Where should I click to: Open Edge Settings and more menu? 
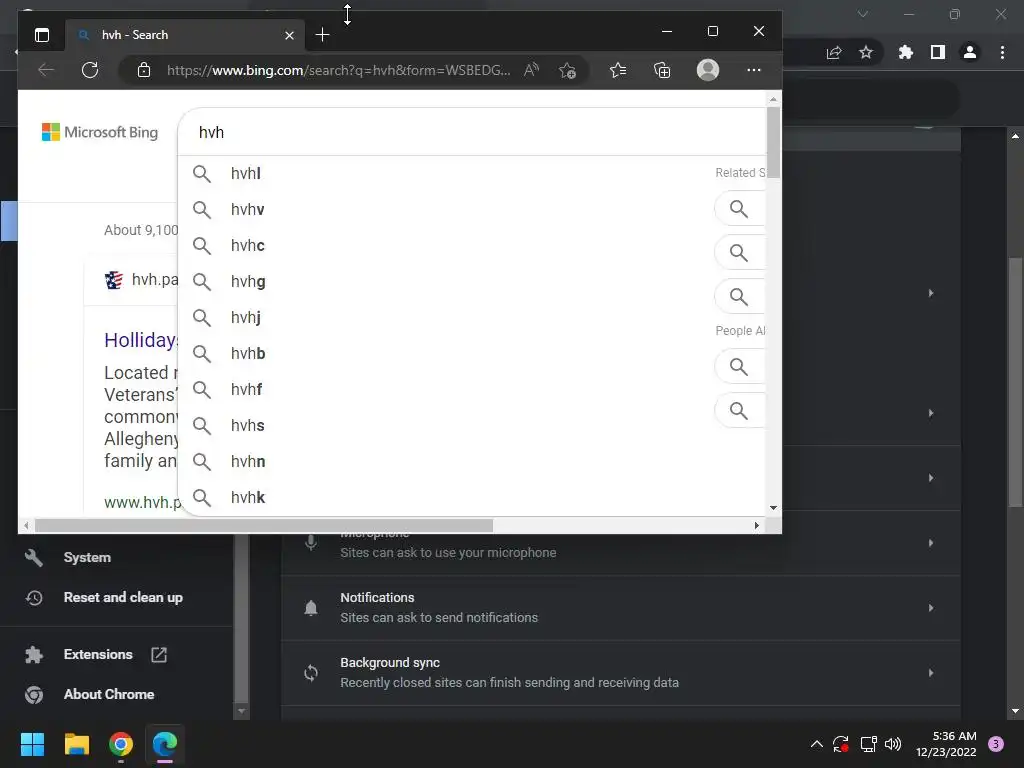[x=754, y=70]
